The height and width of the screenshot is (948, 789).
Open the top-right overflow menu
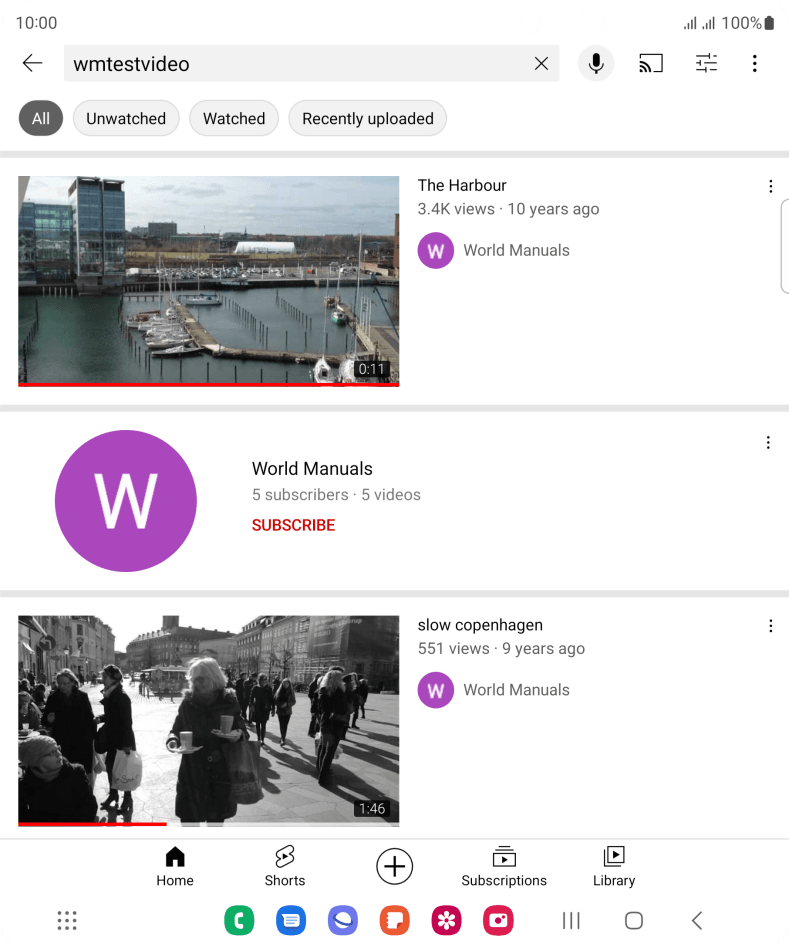755,63
